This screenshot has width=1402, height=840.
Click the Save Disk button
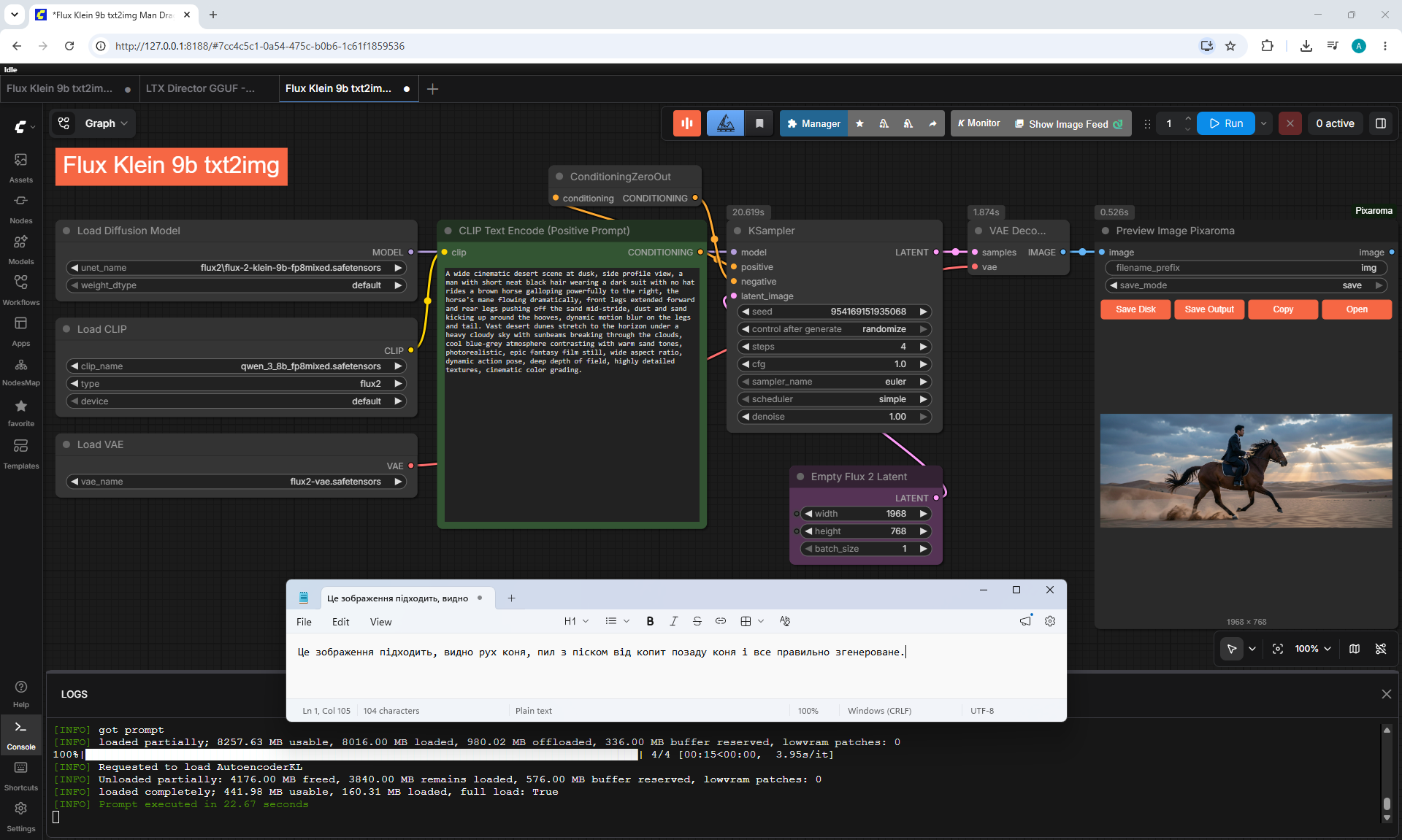pyautogui.click(x=1135, y=309)
